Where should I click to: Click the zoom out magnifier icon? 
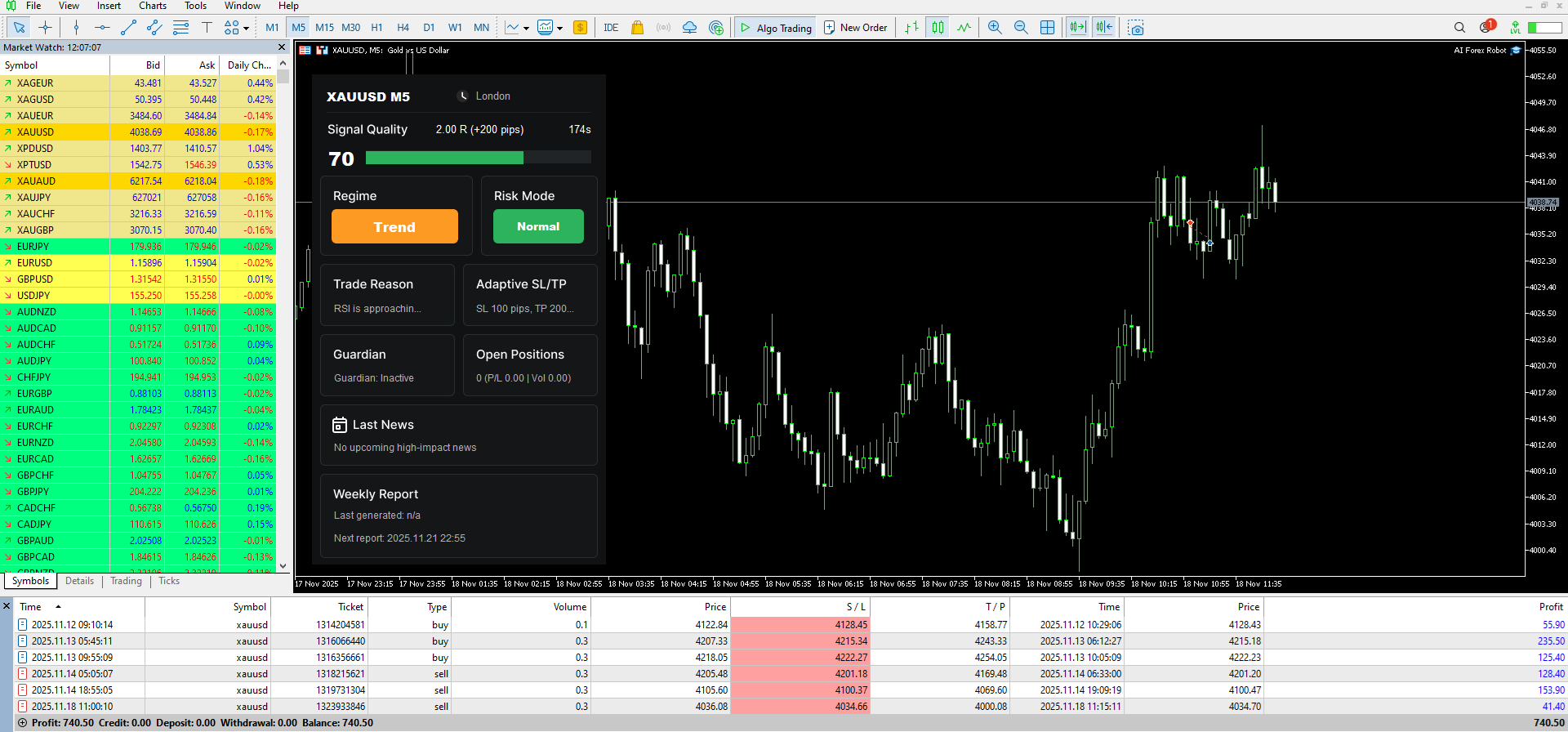point(1021,28)
